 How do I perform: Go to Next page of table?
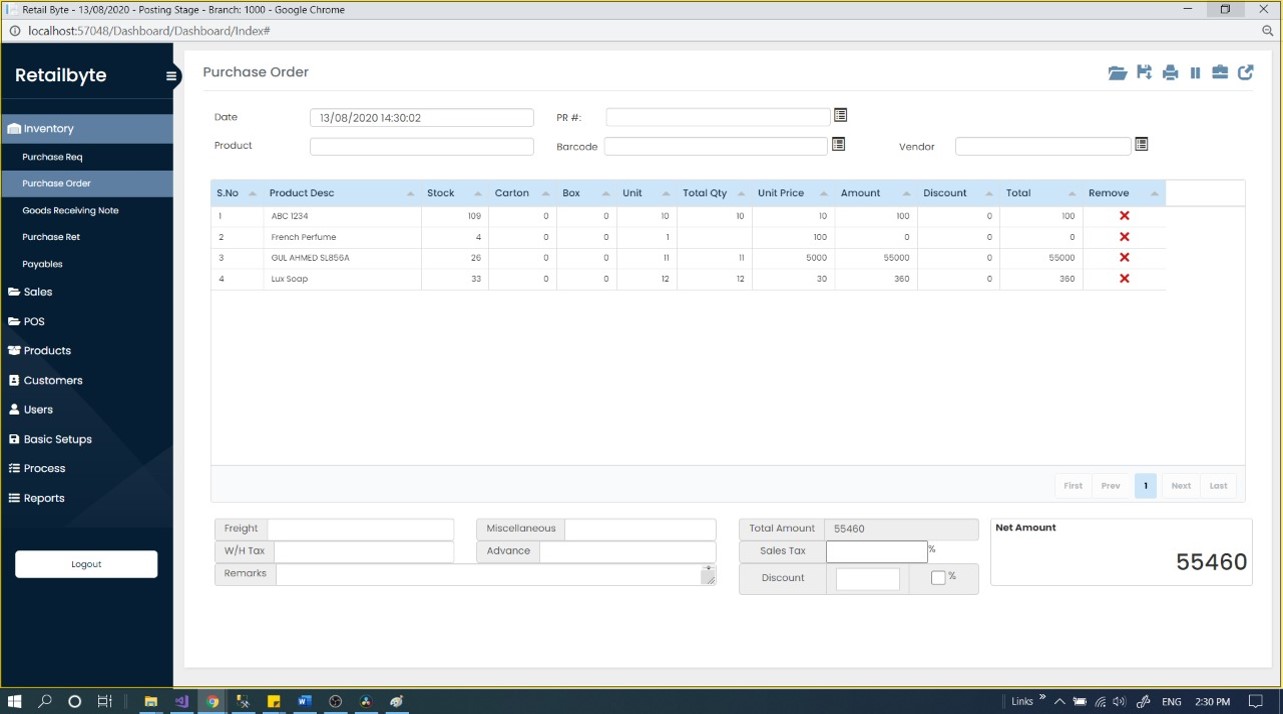[x=1181, y=486]
